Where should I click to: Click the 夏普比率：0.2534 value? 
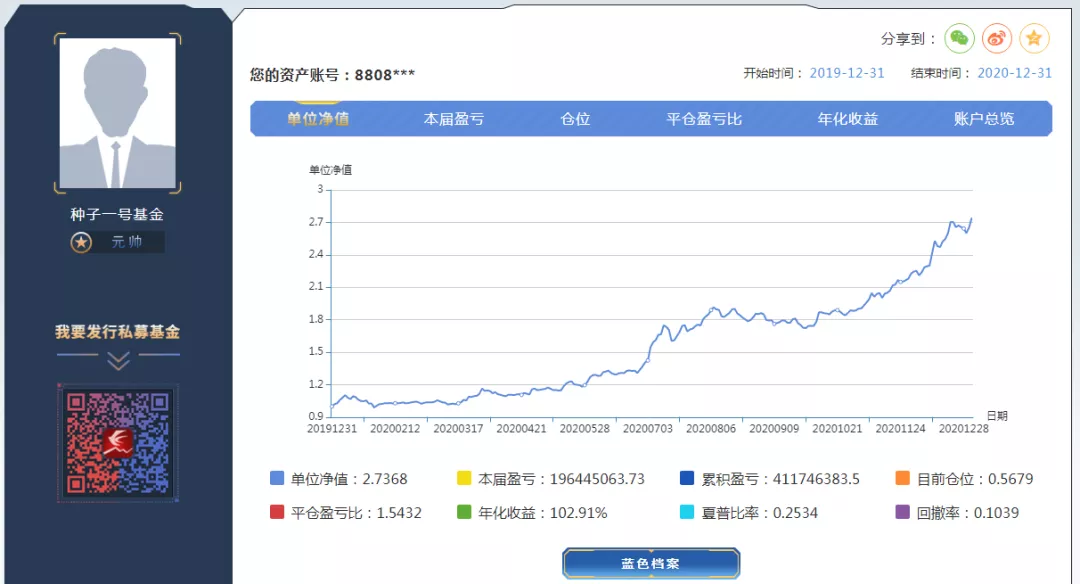pos(760,512)
